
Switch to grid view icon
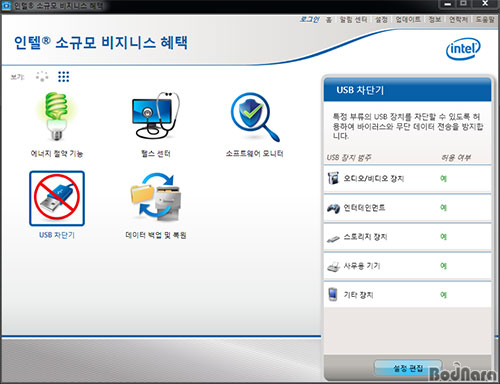point(63,77)
